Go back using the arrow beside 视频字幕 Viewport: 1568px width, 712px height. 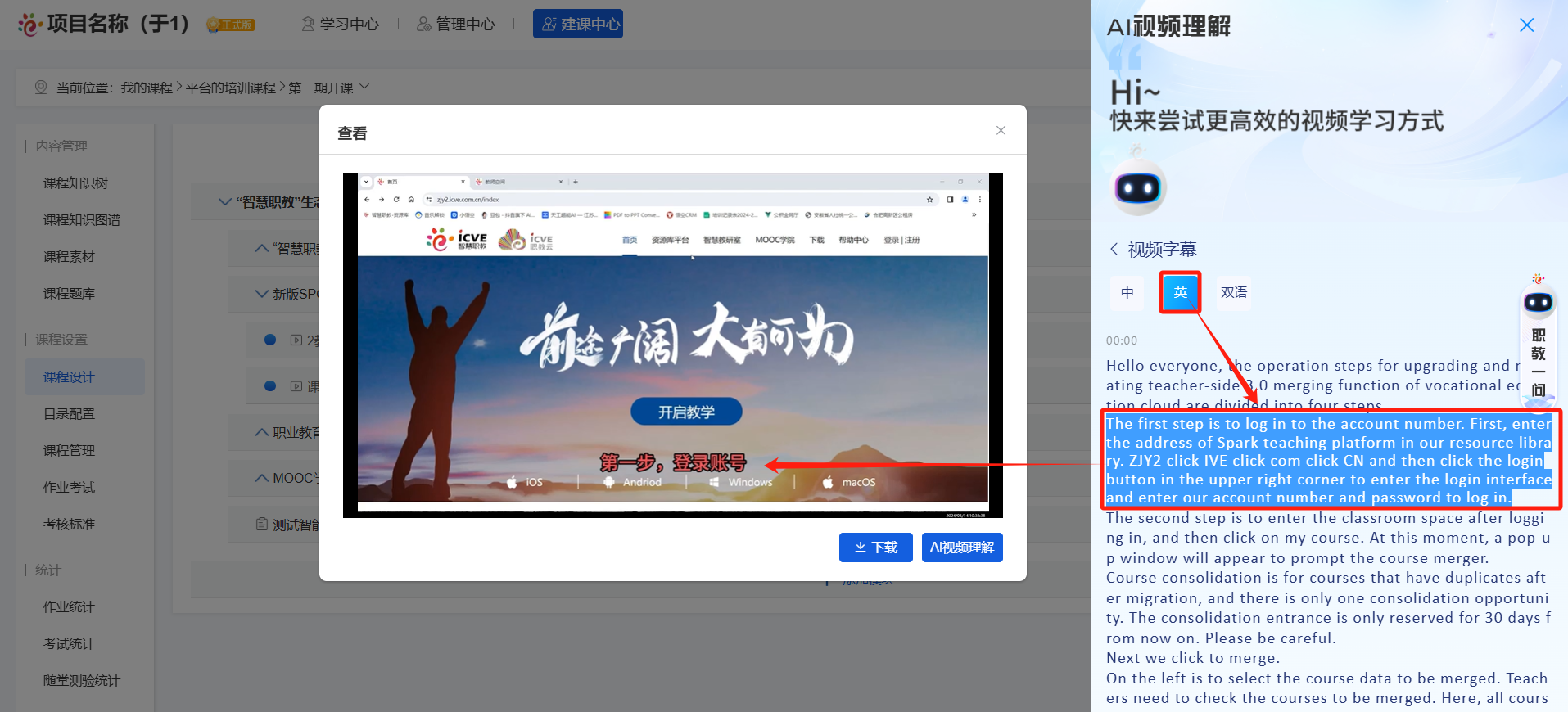(x=1114, y=249)
